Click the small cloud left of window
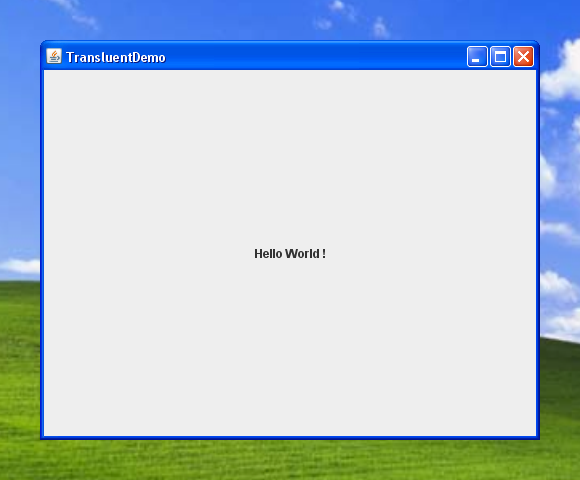Image resolution: width=580 pixels, height=480 pixels. (x=20, y=266)
